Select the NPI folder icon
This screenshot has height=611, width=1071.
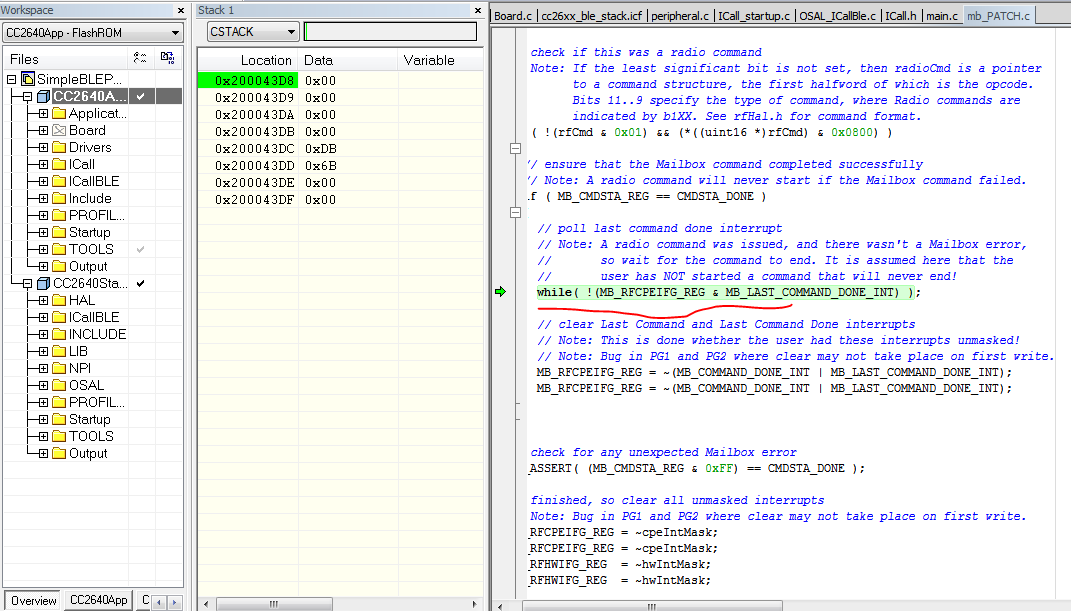point(59,369)
